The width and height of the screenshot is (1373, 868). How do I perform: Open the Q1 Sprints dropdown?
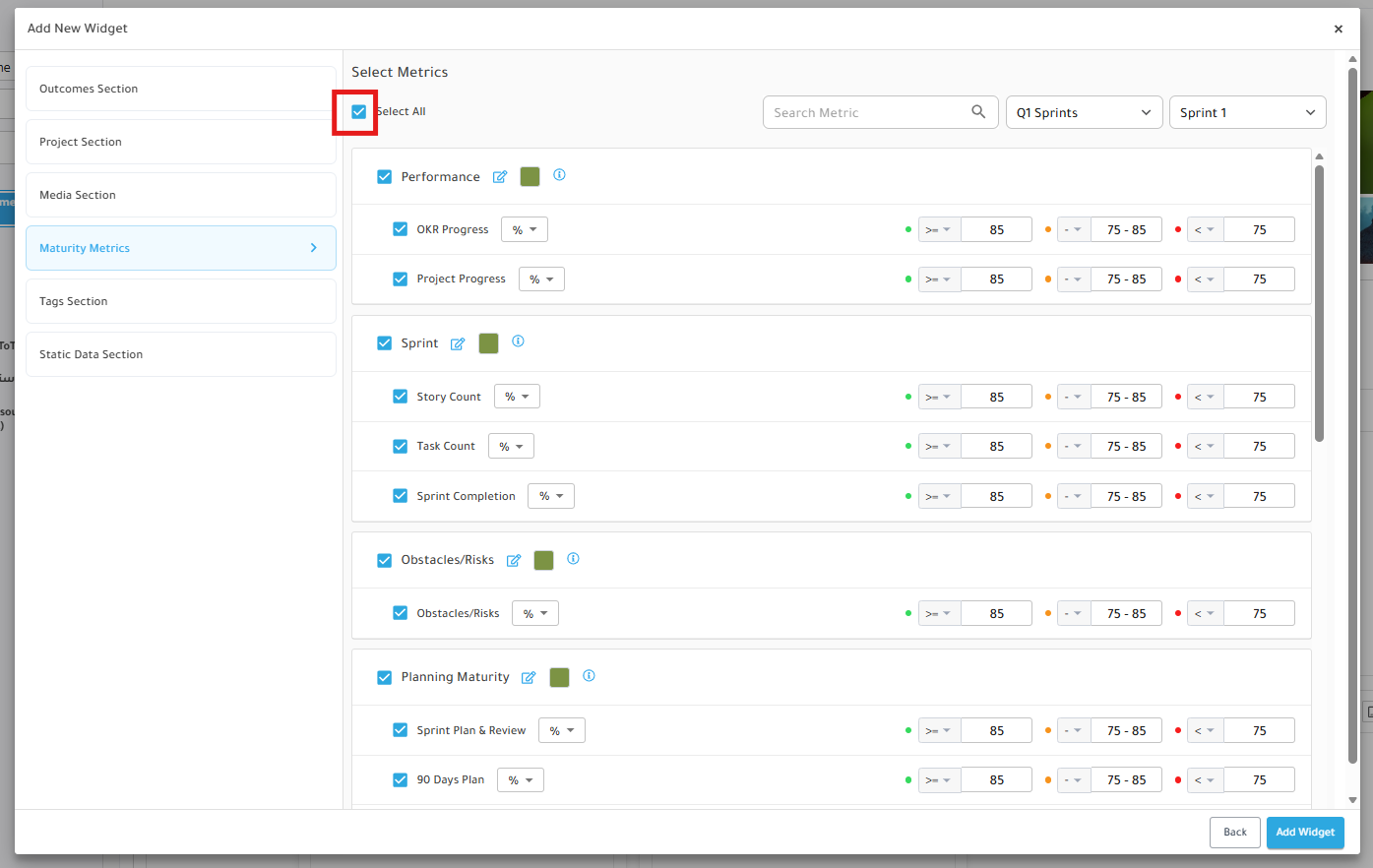1084,112
